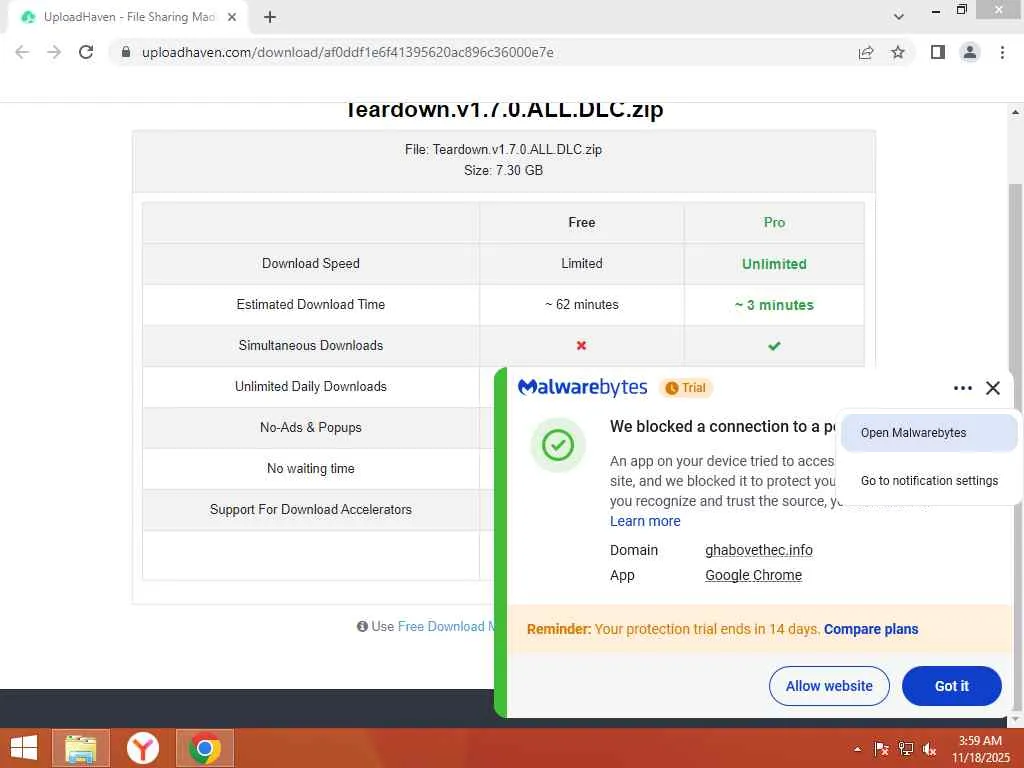
Task: Reload the UploadHaven page
Action: (x=86, y=52)
